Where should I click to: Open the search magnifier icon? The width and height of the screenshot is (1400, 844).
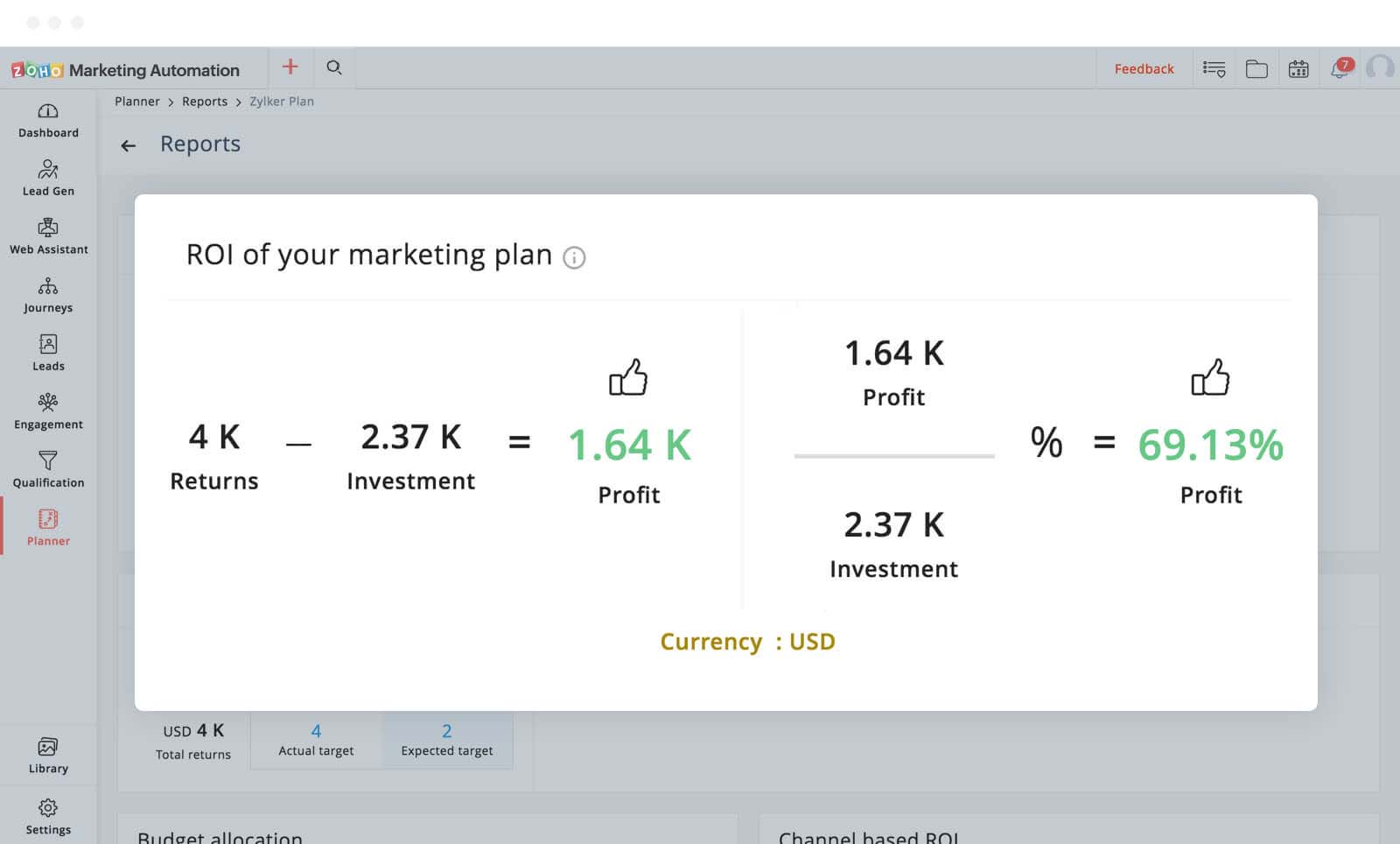pos(333,67)
